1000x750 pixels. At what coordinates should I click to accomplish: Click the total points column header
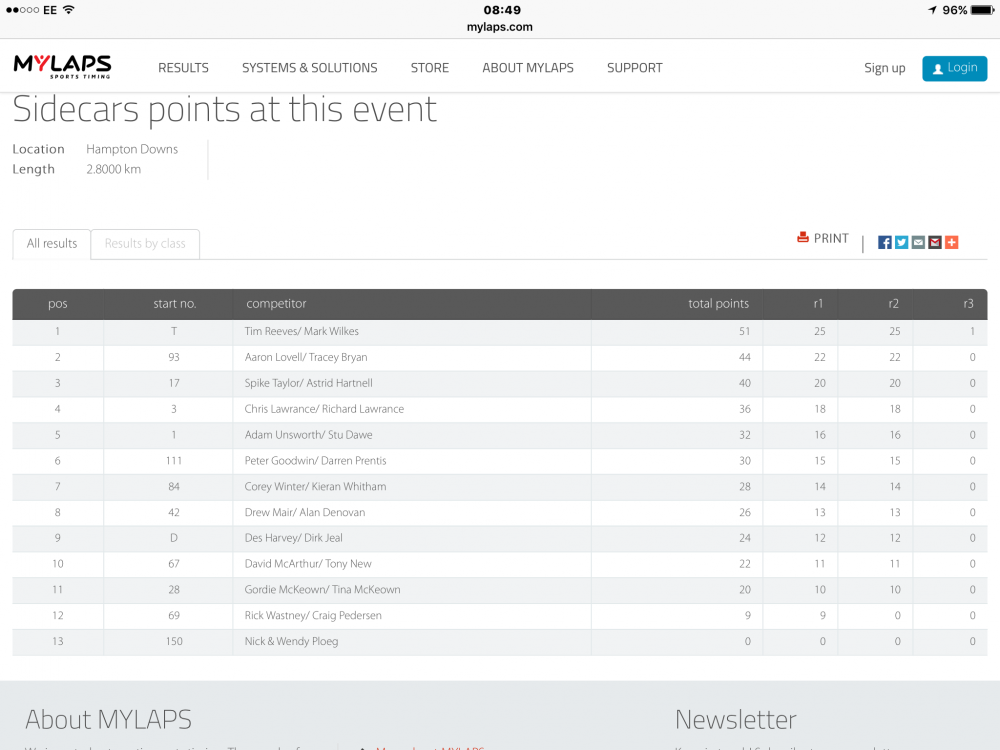(719, 304)
